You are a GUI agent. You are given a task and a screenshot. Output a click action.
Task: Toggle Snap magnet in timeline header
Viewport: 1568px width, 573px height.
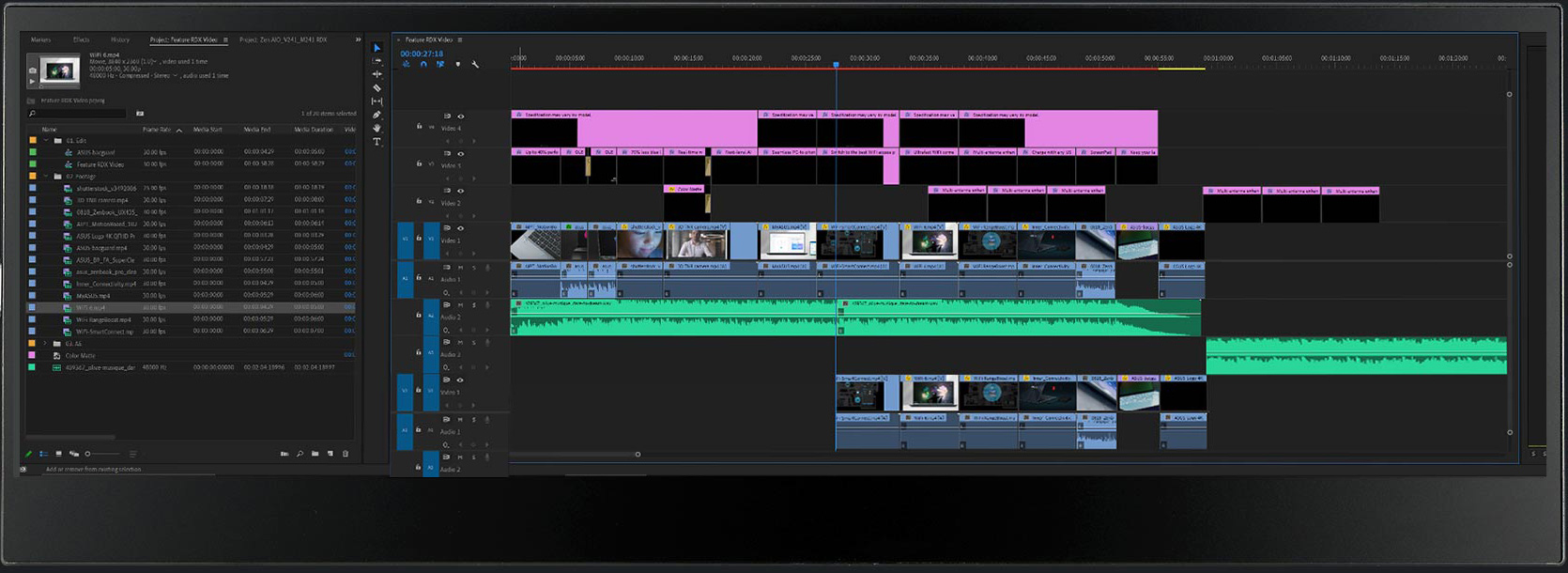point(423,64)
